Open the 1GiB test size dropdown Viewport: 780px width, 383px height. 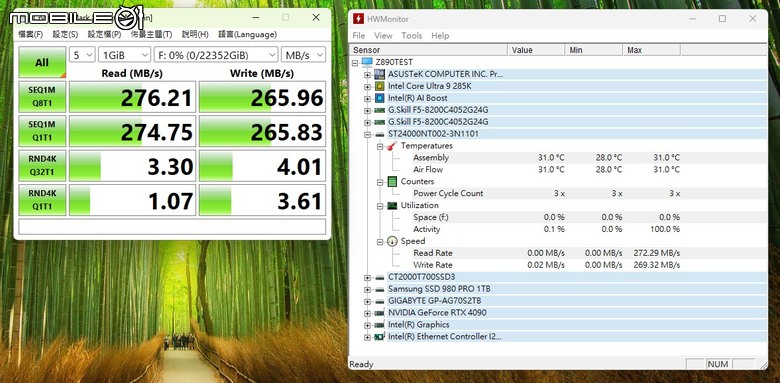point(124,55)
